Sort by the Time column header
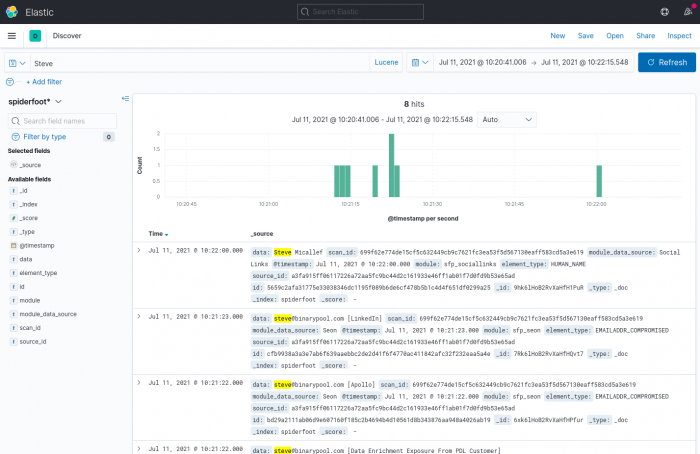 click(158, 234)
